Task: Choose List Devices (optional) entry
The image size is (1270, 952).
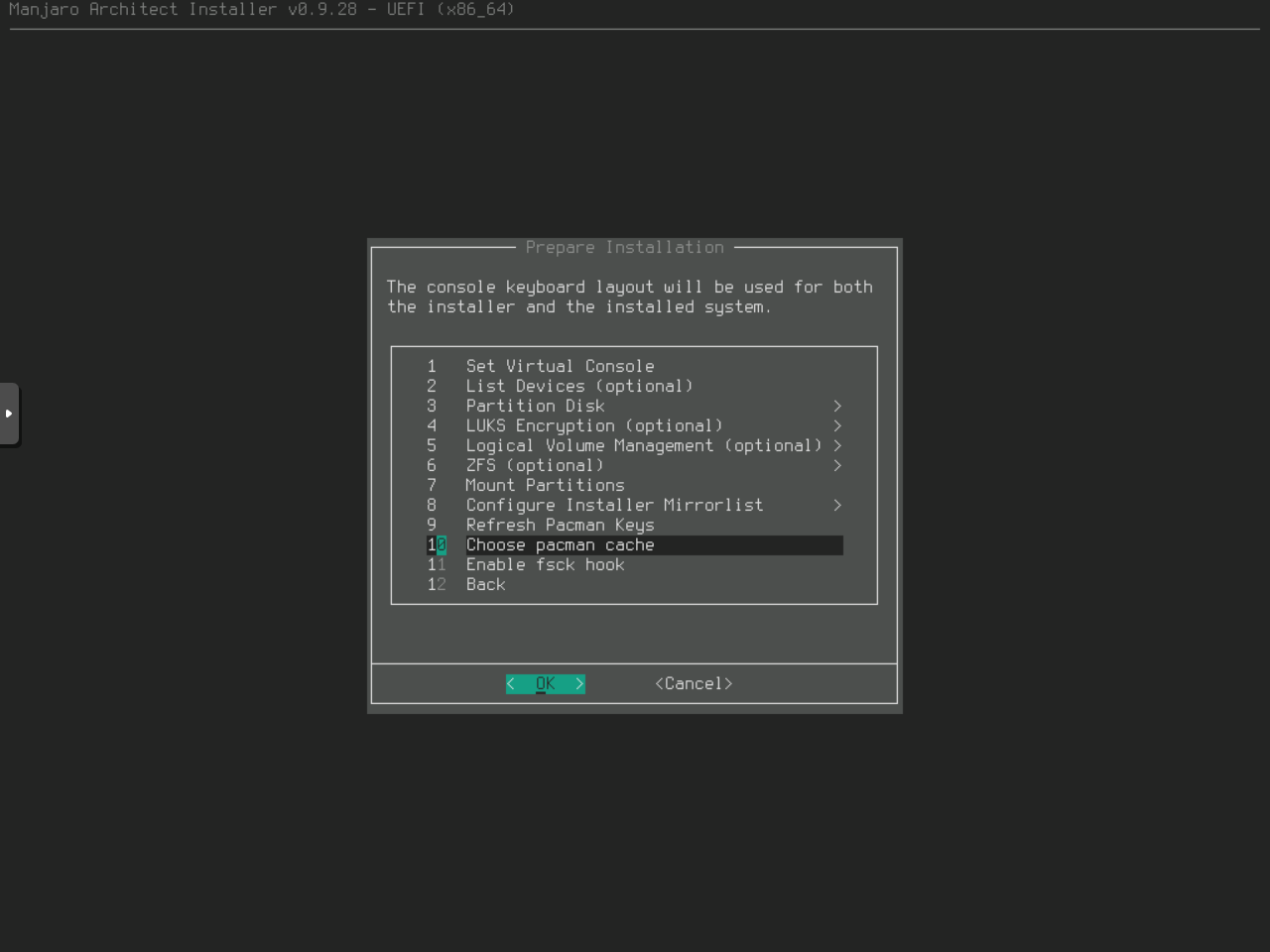Action: coord(578,386)
